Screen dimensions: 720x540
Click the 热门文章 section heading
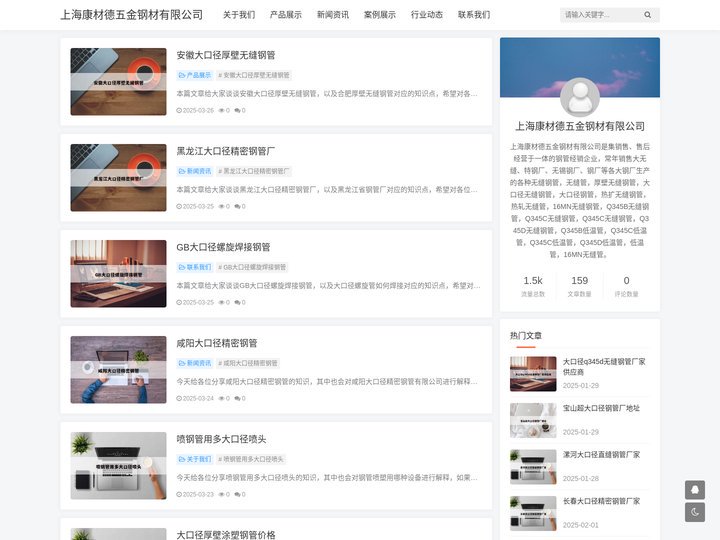(526, 336)
